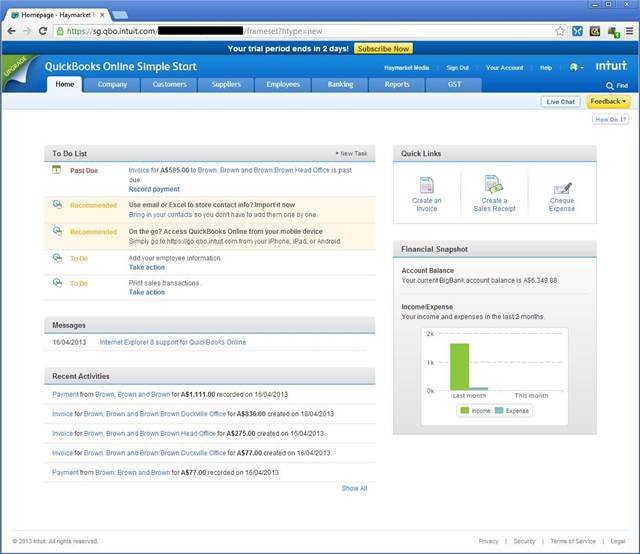Click the Subscribe Now button

383,49
